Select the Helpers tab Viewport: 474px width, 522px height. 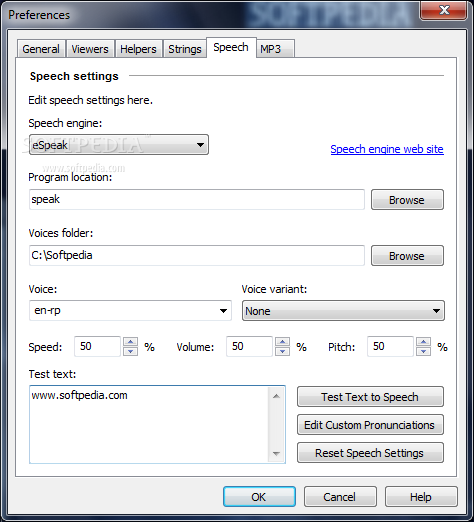point(138,49)
